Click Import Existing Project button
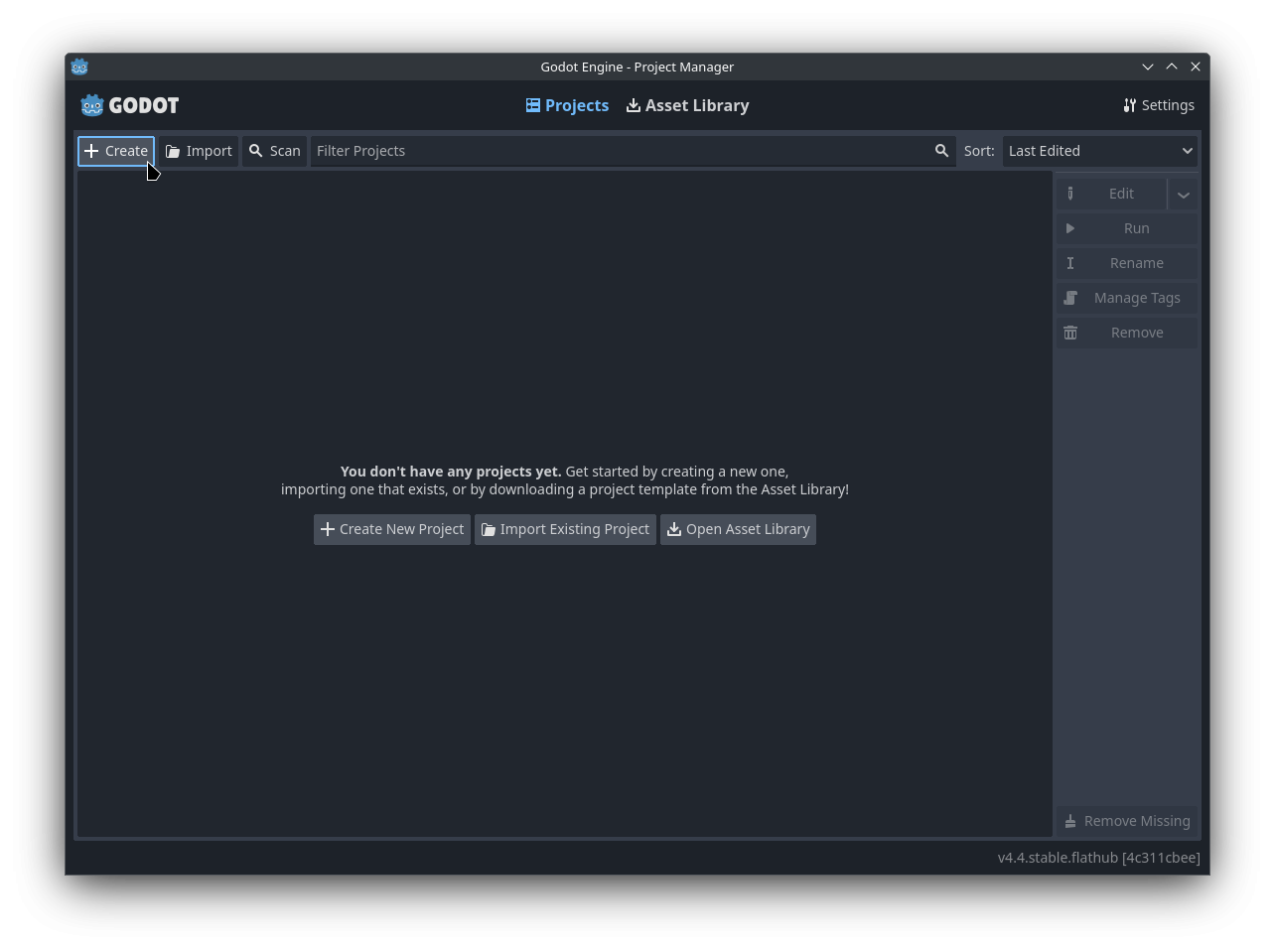The width and height of the screenshot is (1275, 952). tap(565, 529)
